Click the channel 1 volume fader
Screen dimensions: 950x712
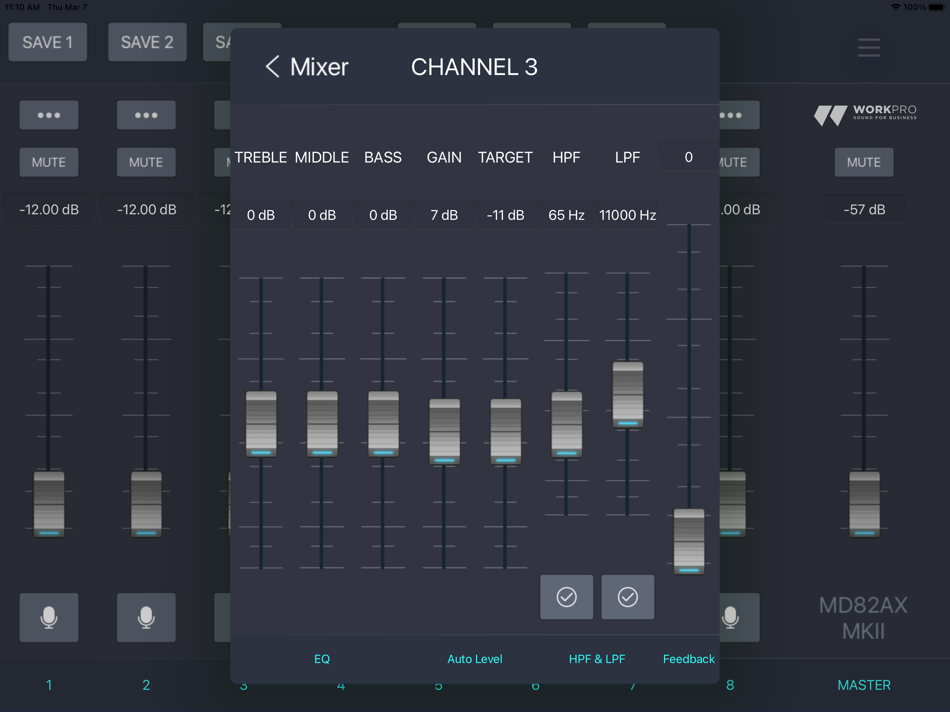[x=49, y=504]
